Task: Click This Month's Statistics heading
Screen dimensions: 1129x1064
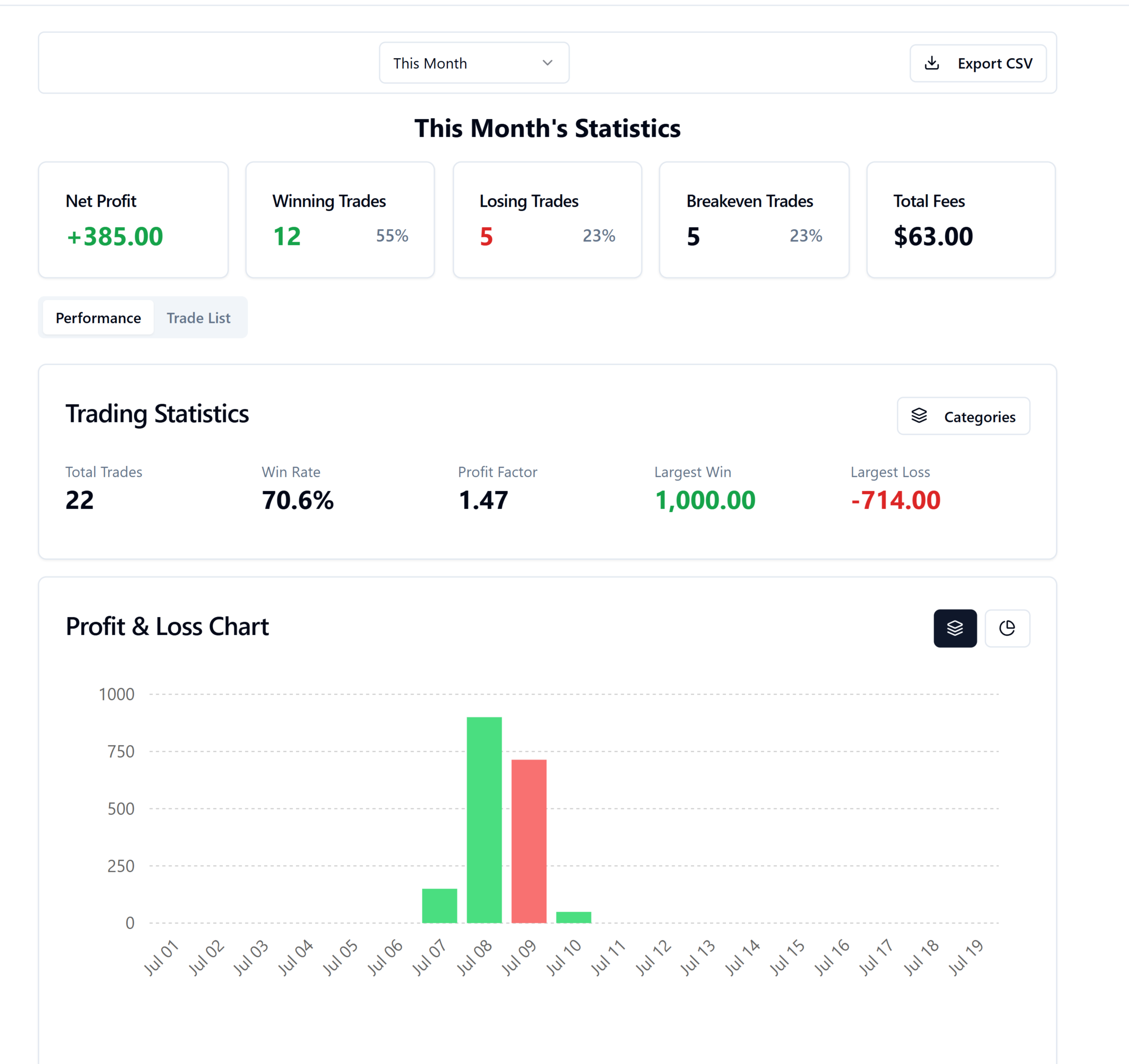Action: [548, 128]
